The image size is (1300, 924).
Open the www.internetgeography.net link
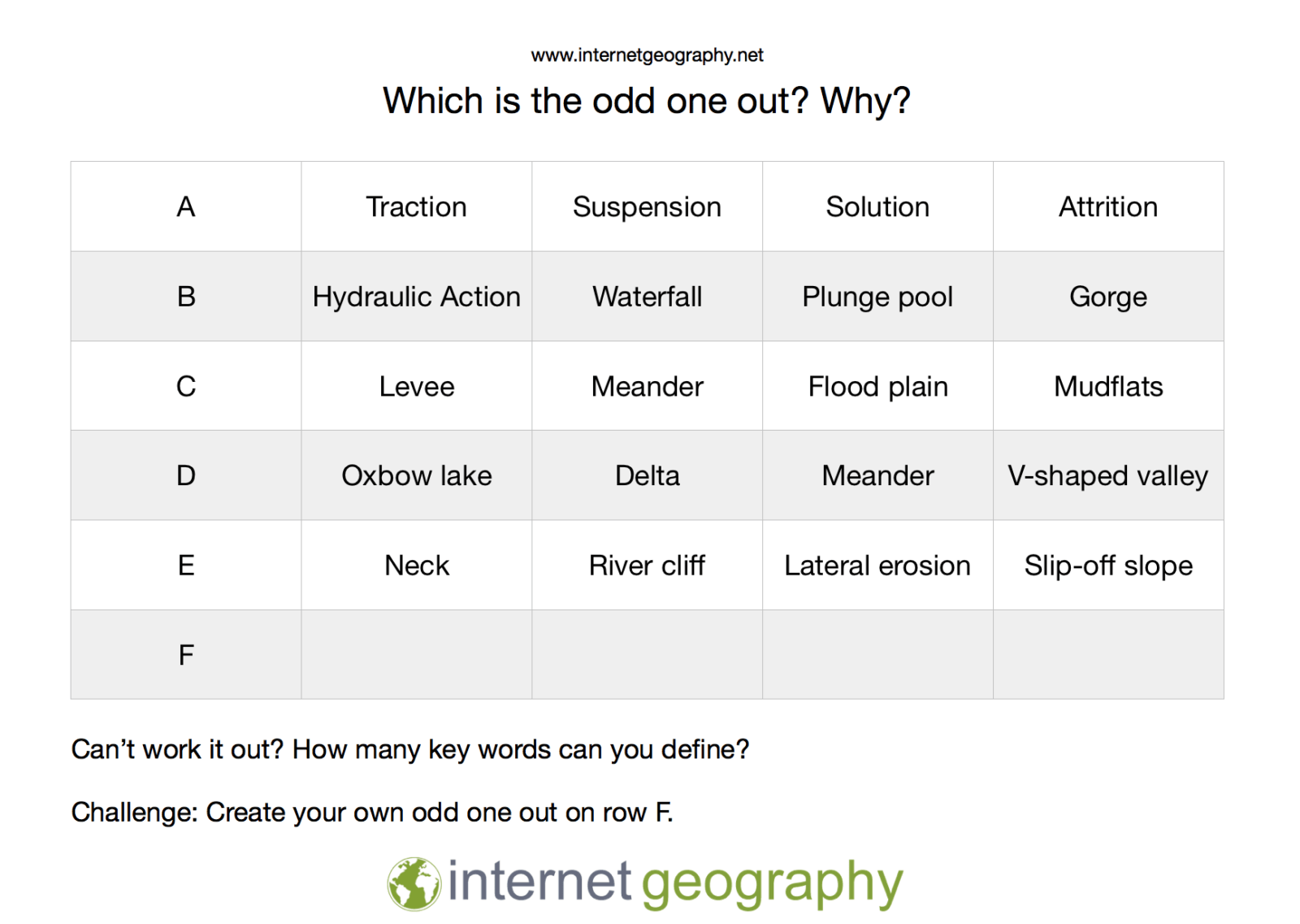click(x=647, y=55)
